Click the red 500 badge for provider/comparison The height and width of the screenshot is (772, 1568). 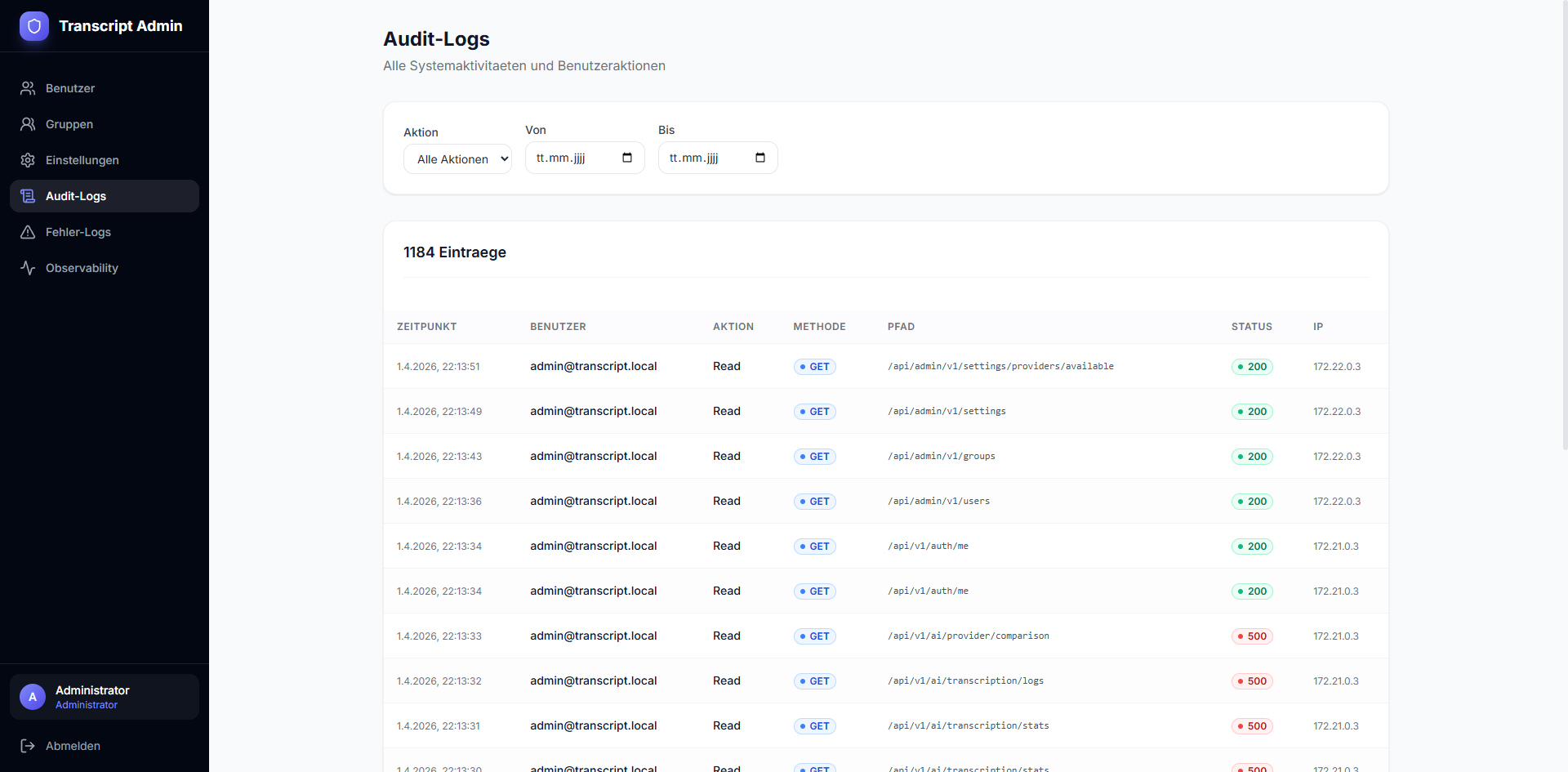1252,636
